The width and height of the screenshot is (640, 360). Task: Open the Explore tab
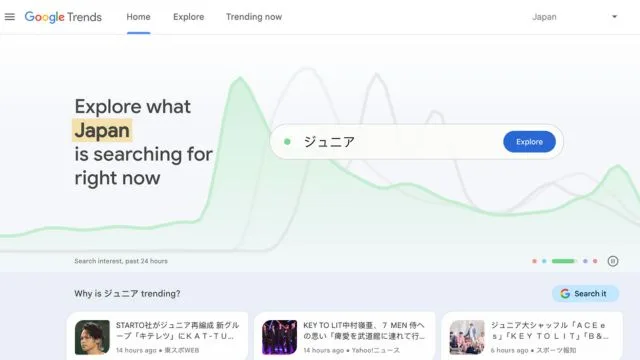189,17
